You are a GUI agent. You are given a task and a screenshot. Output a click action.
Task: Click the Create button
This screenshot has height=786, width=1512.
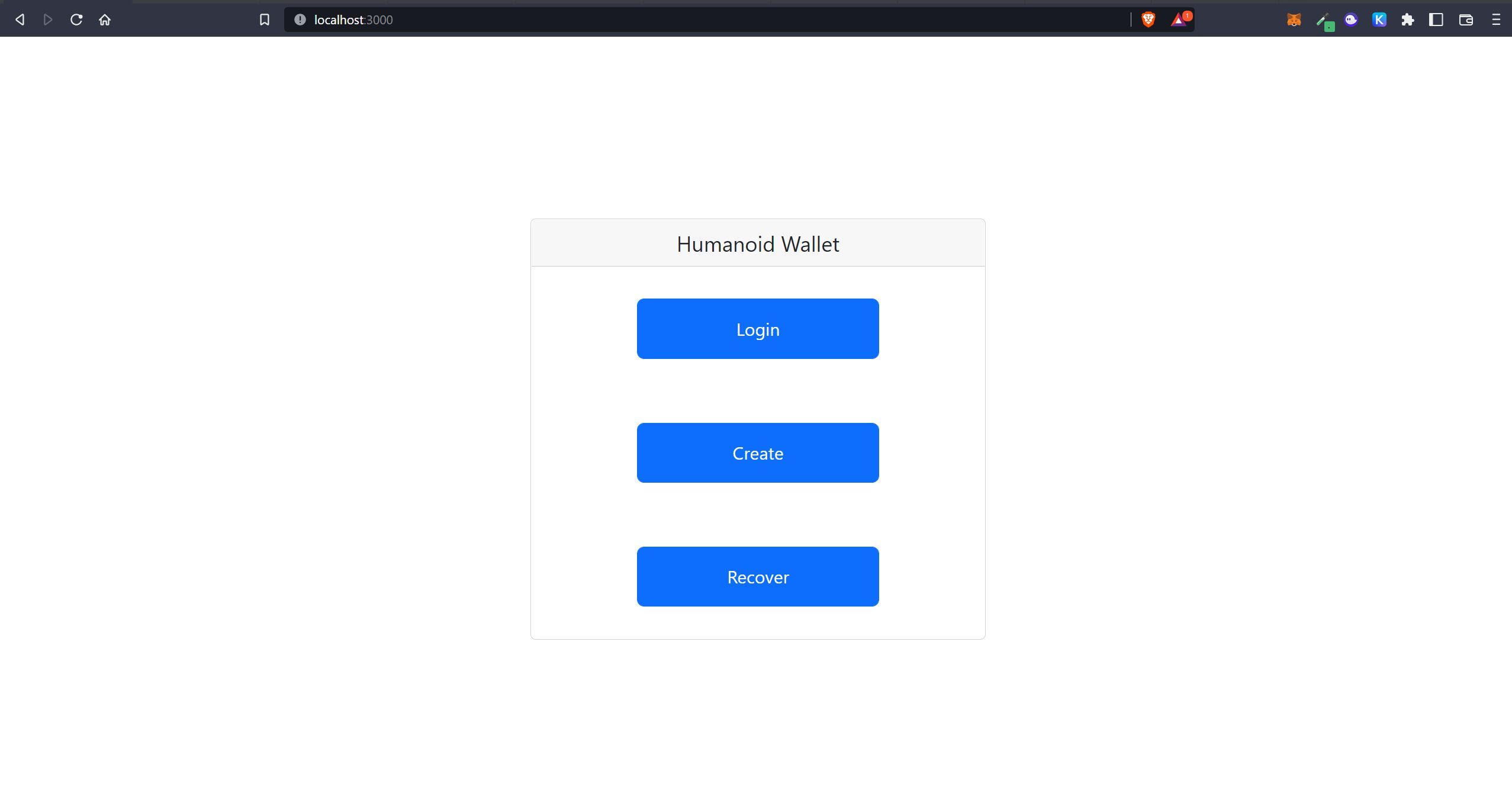click(758, 452)
